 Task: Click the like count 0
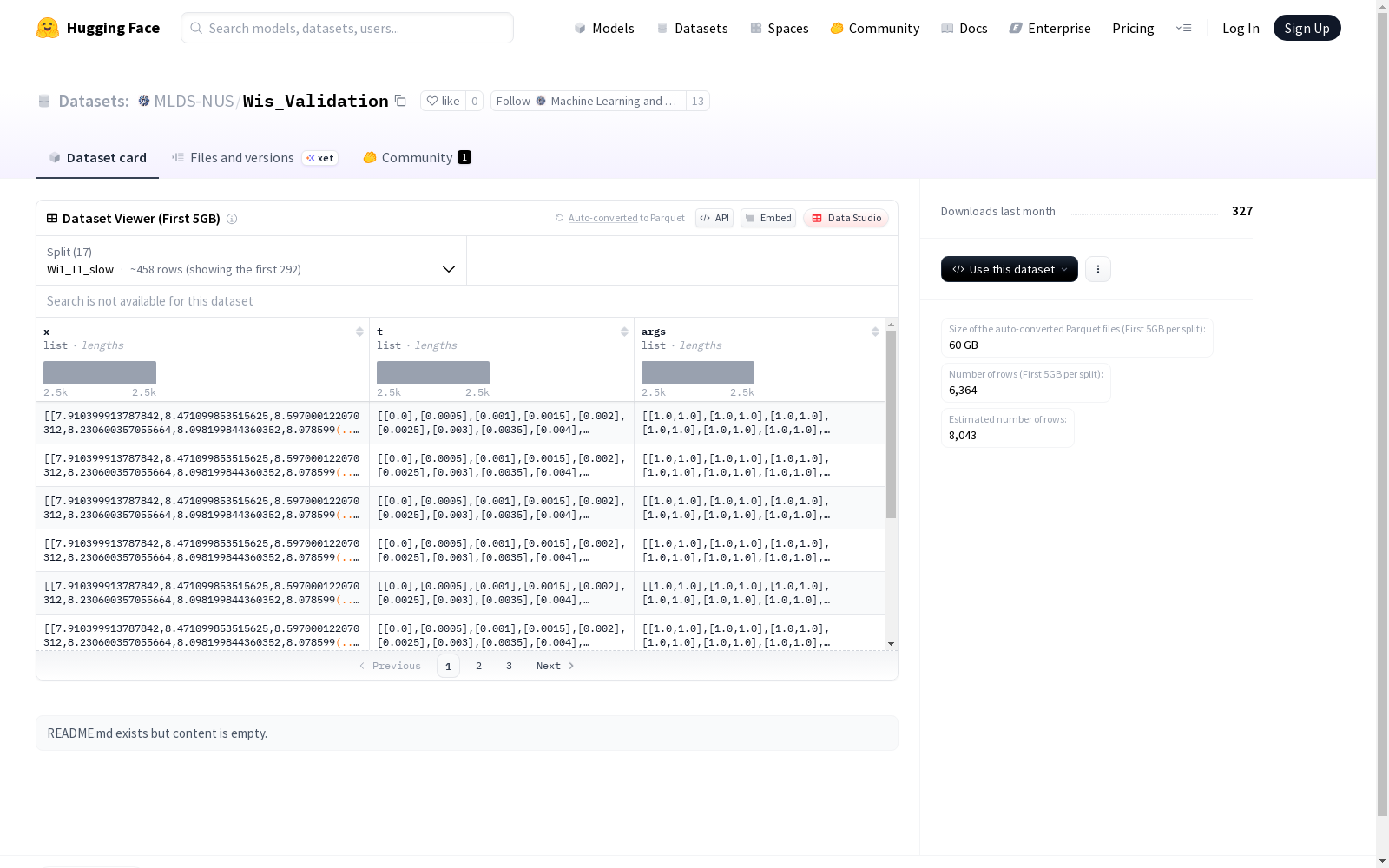pyautogui.click(x=475, y=101)
